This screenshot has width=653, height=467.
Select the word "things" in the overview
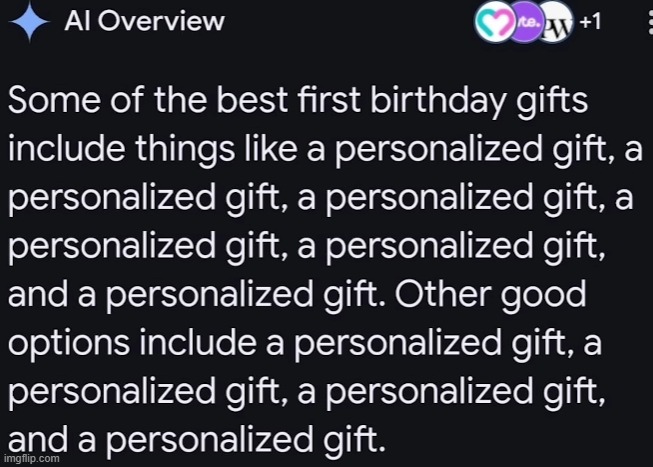184,152
